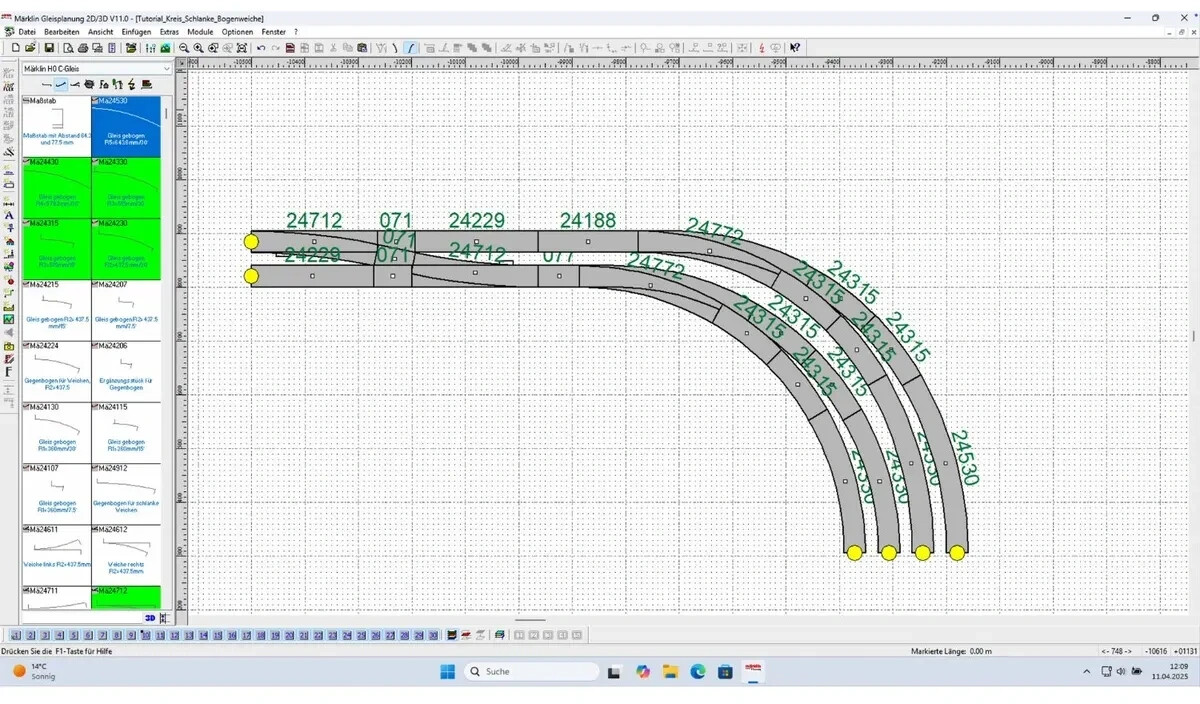Open the Ansicht menu
This screenshot has height=704, width=1200.
pyautogui.click(x=100, y=32)
